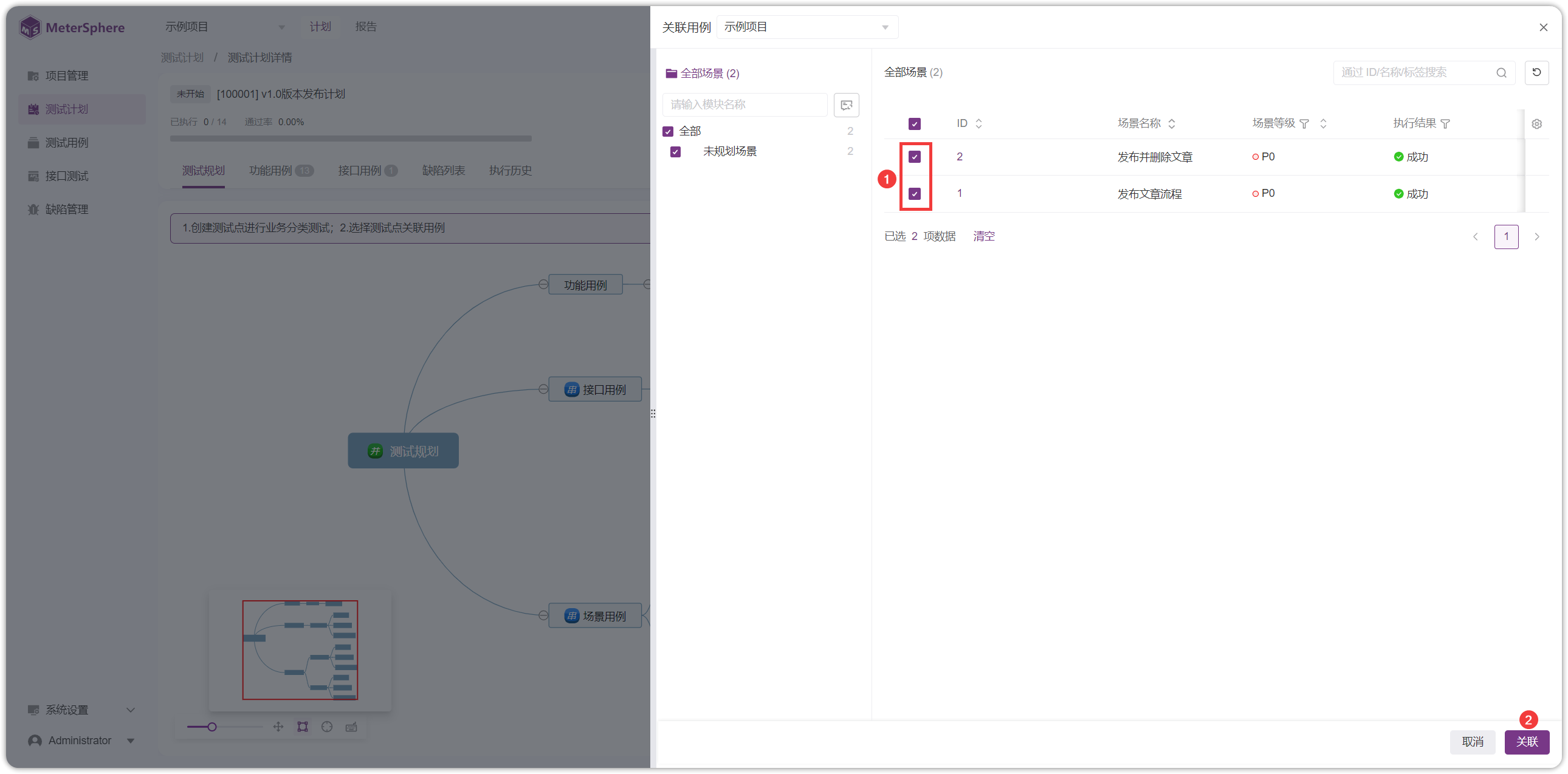Open the 执行结果 filter funnel icon
The image size is (1568, 774).
pos(1445,123)
